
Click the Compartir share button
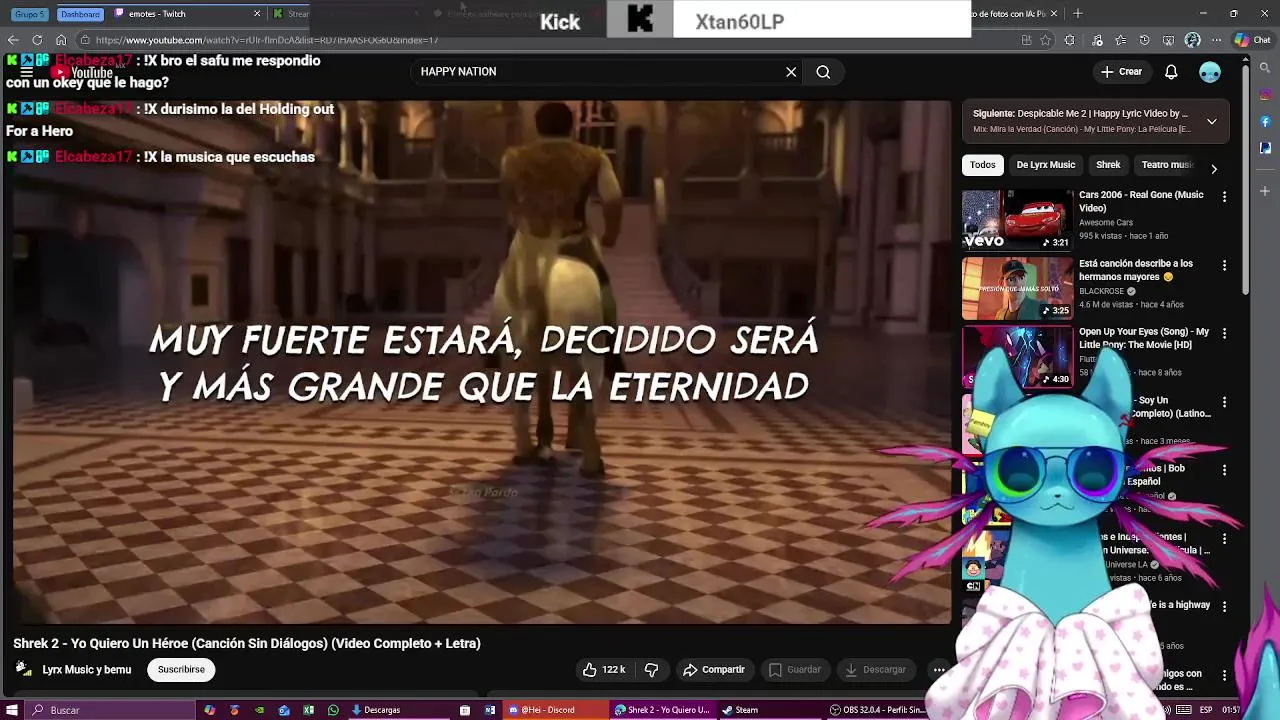pos(713,670)
